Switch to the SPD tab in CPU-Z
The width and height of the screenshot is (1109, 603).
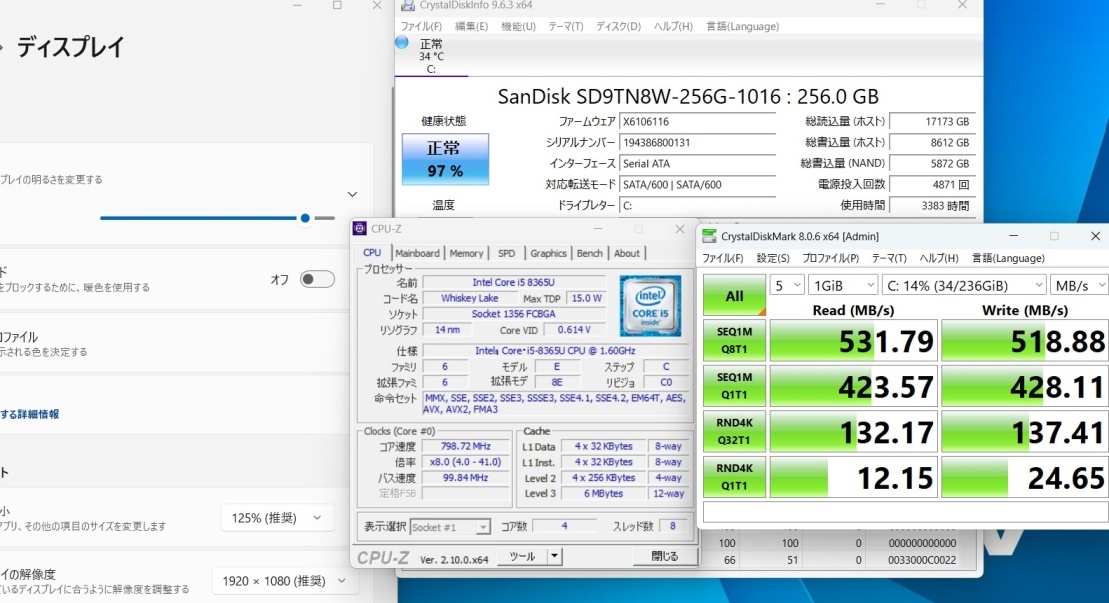pos(506,253)
